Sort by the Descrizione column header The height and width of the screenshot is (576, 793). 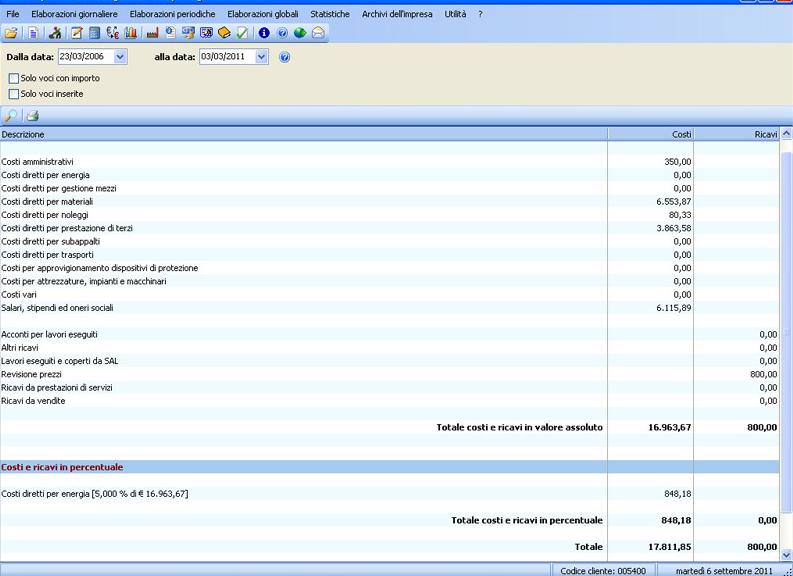(x=300, y=134)
